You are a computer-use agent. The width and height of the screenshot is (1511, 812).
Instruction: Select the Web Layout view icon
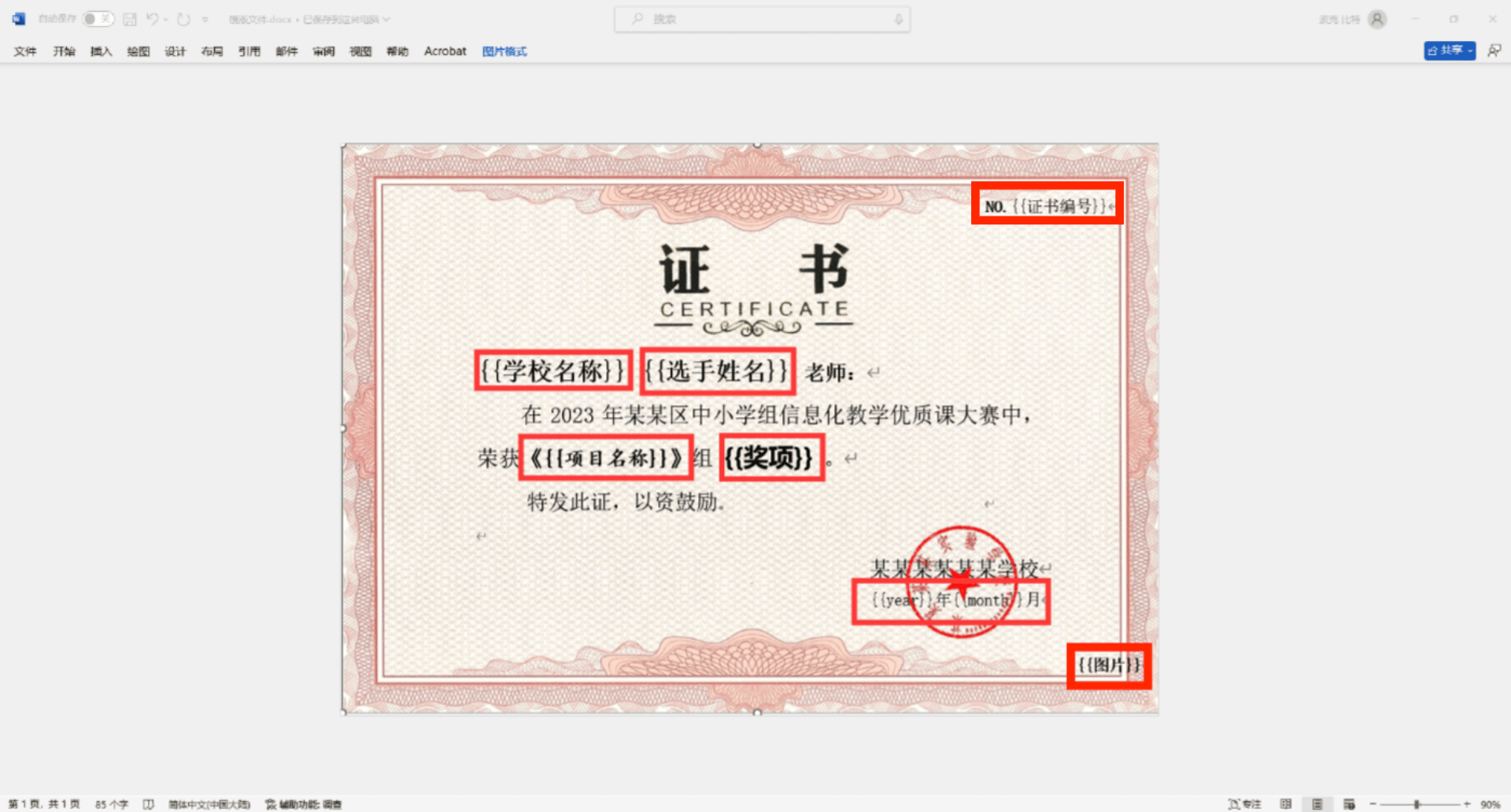click(1347, 804)
